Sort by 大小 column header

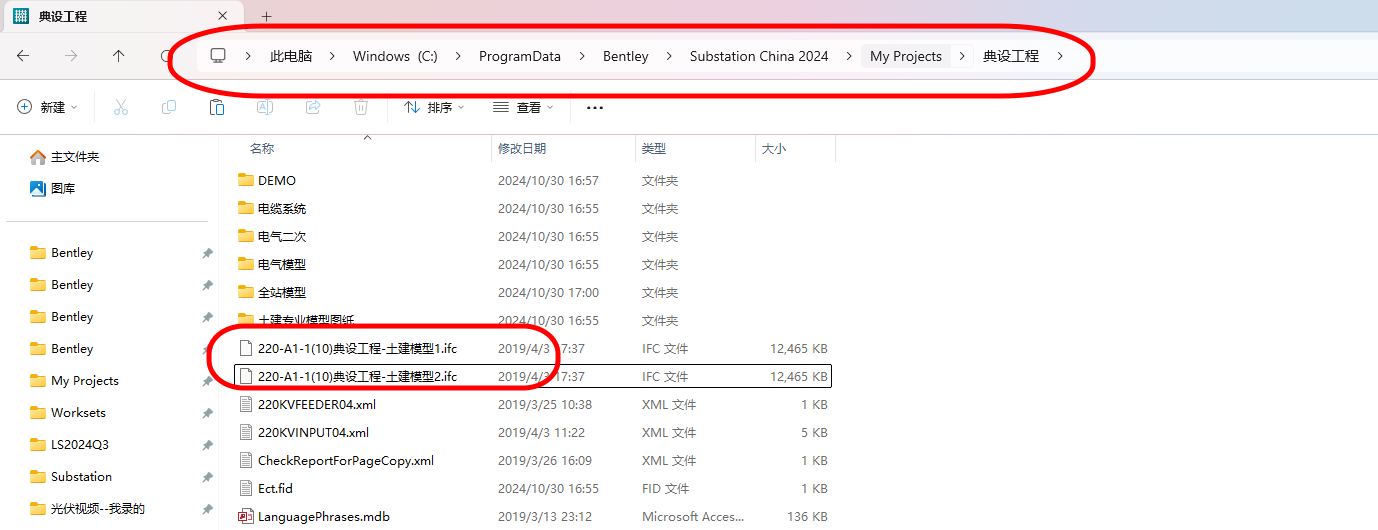pyautogui.click(x=774, y=148)
